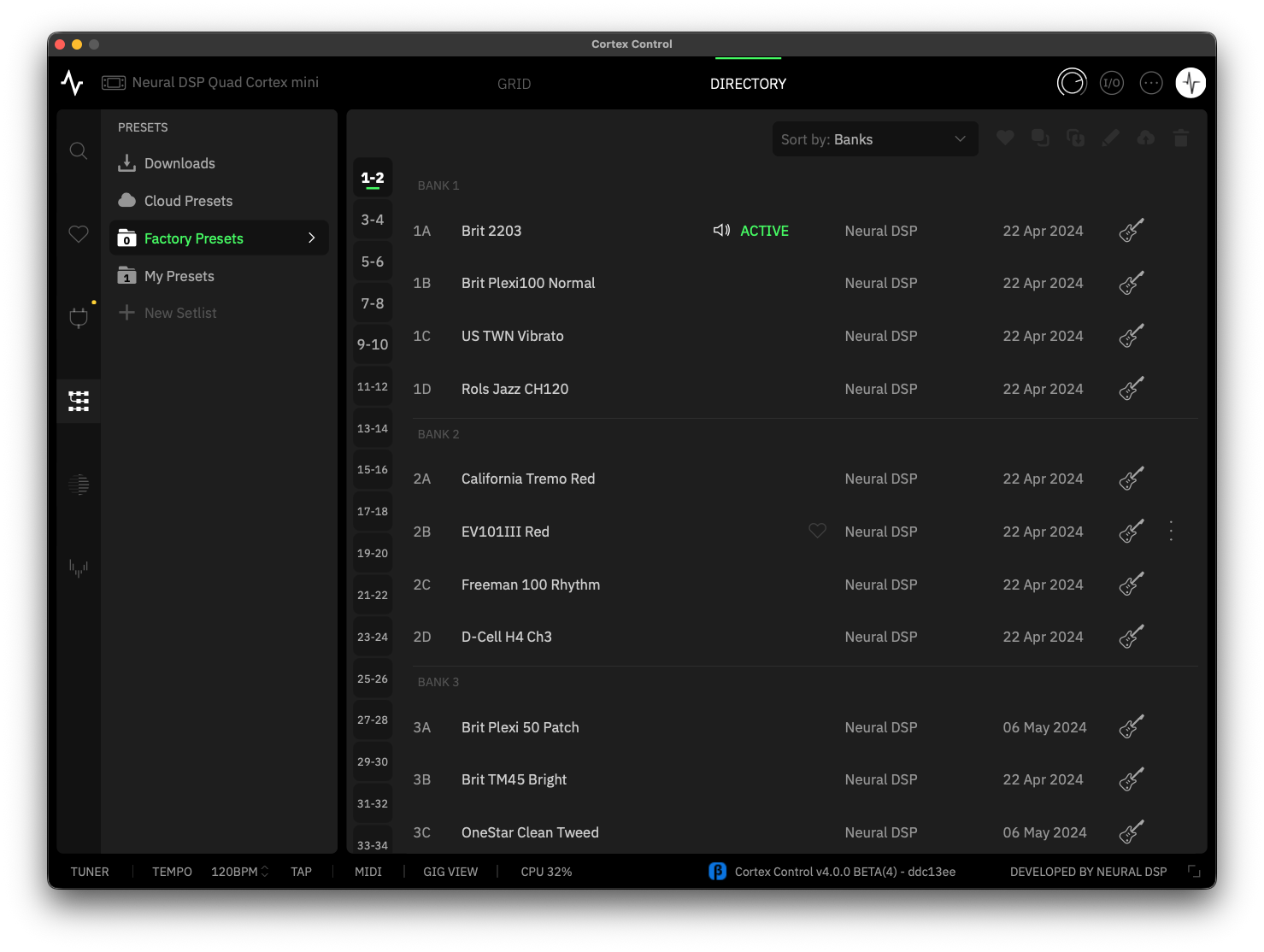
Task: Select the 3-4 bank tab
Action: point(373,220)
